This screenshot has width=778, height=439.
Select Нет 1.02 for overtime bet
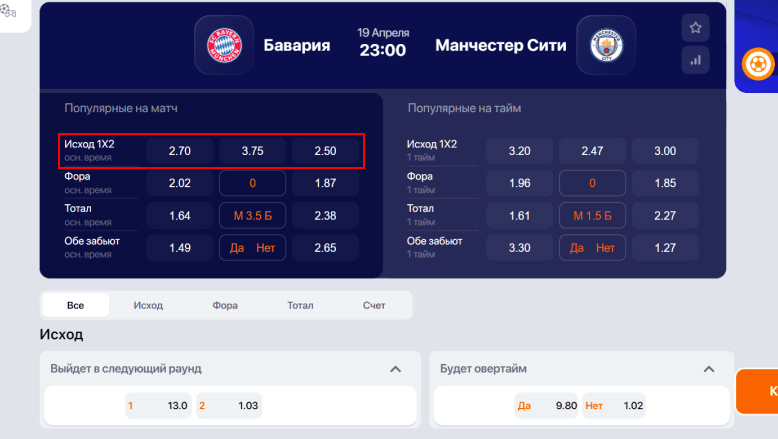tap(614, 405)
